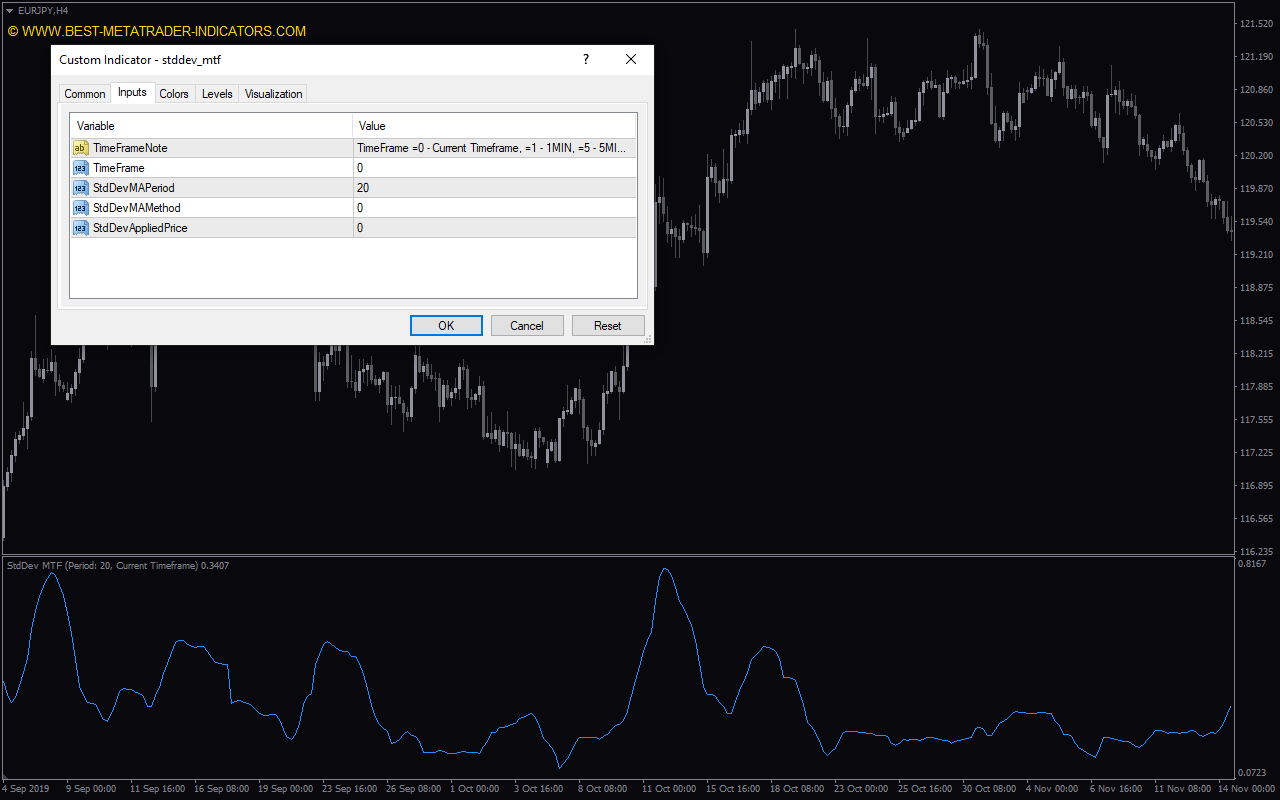Click the EURJPY,H4 chart title
Viewport: 1280px width, 800px height.
[43, 10]
